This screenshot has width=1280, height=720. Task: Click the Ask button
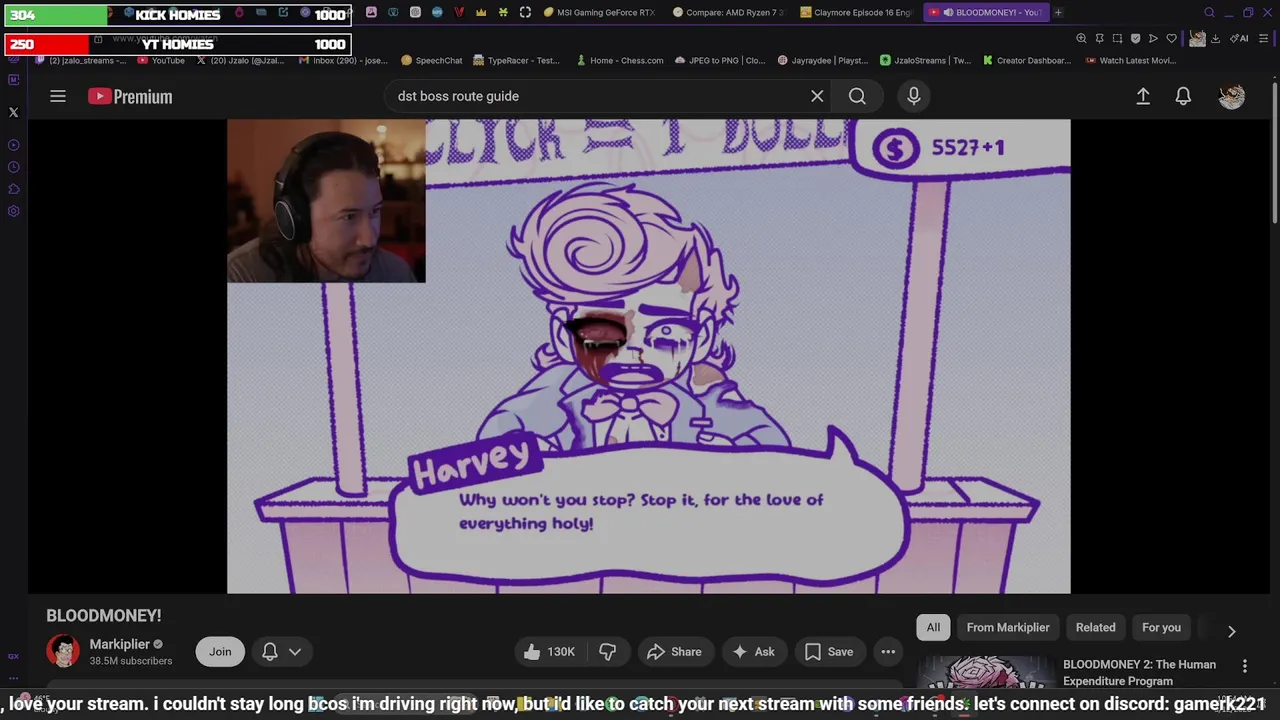click(x=753, y=652)
